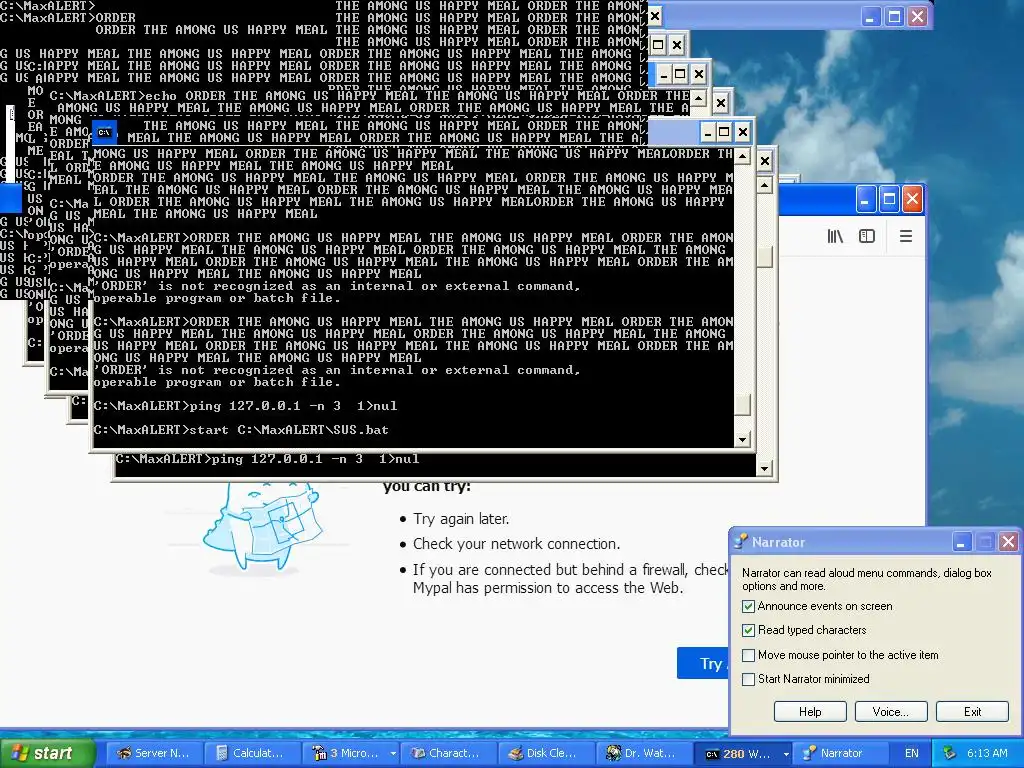1024x768 pixels.
Task: Expand the 280 W... taskbar group arrow
Action: [x=786, y=753]
